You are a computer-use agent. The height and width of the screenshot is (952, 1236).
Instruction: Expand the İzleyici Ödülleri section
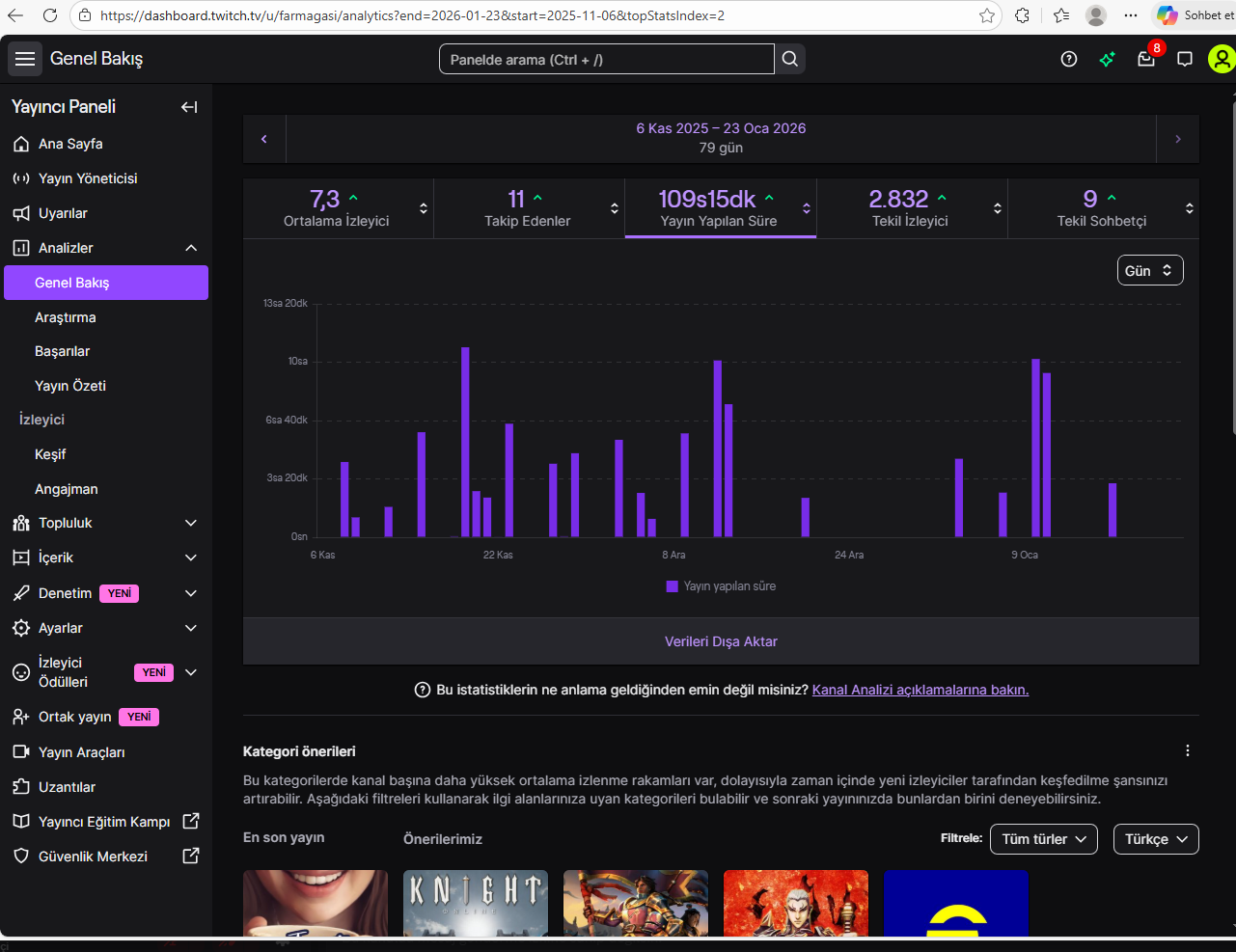pyautogui.click(x=191, y=672)
